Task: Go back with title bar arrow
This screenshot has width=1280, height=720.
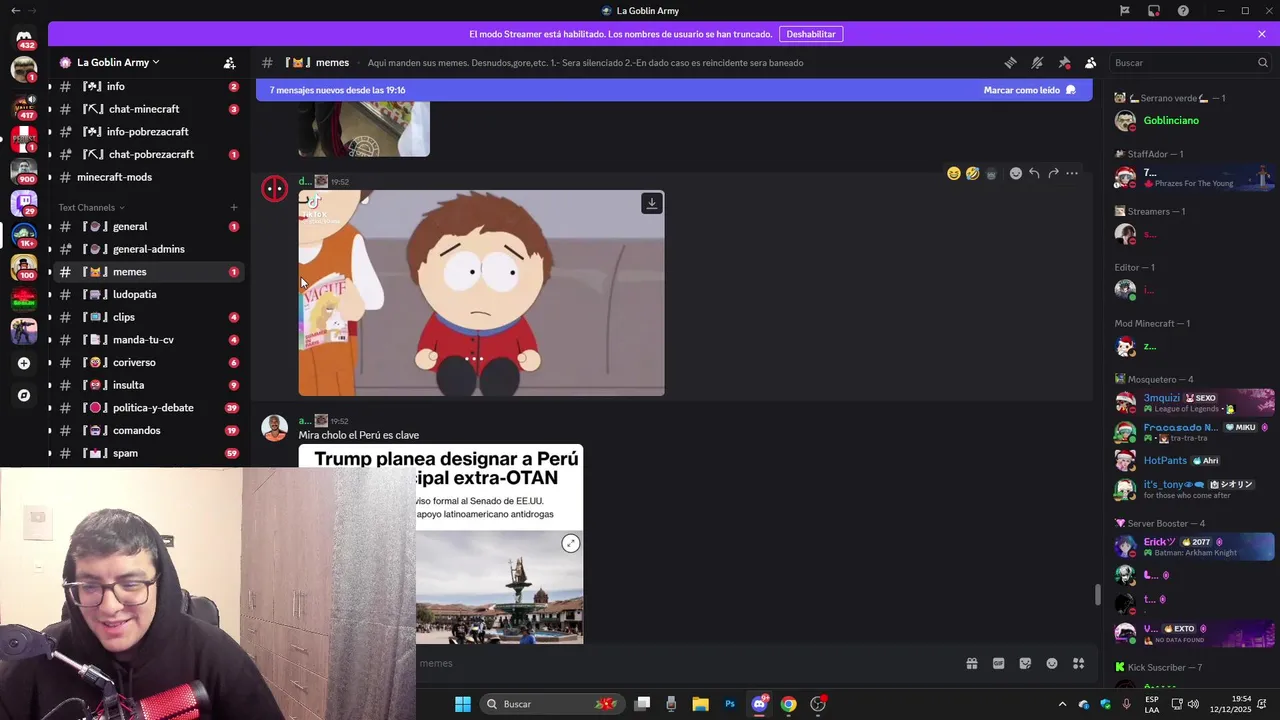Action: (15, 11)
